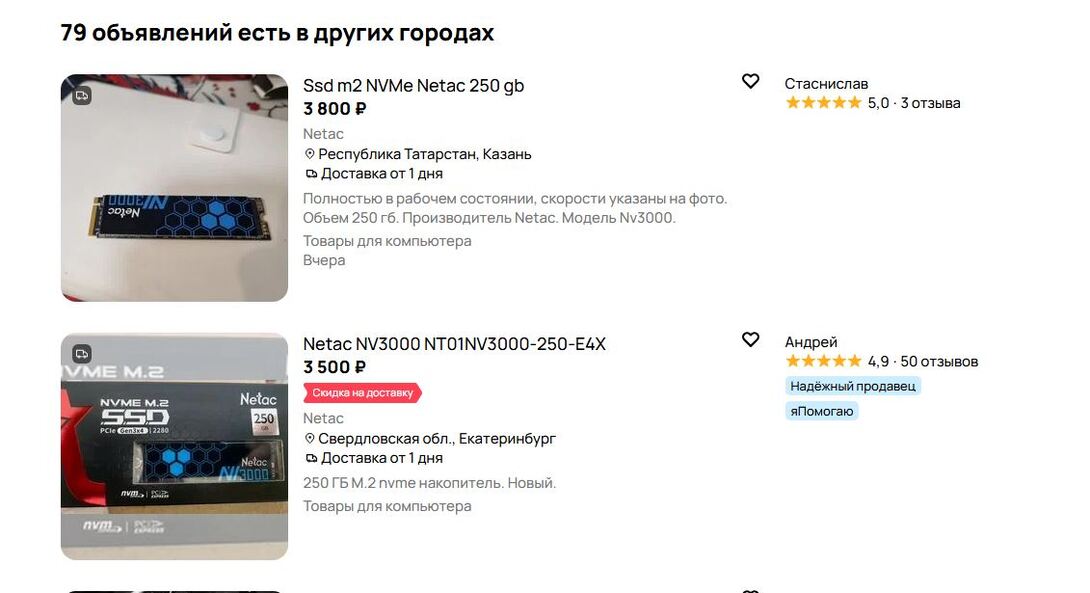View the 3 отзыва reviews link
The height and width of the screenshot is (593, 1090).
click(x=930, y=103)
